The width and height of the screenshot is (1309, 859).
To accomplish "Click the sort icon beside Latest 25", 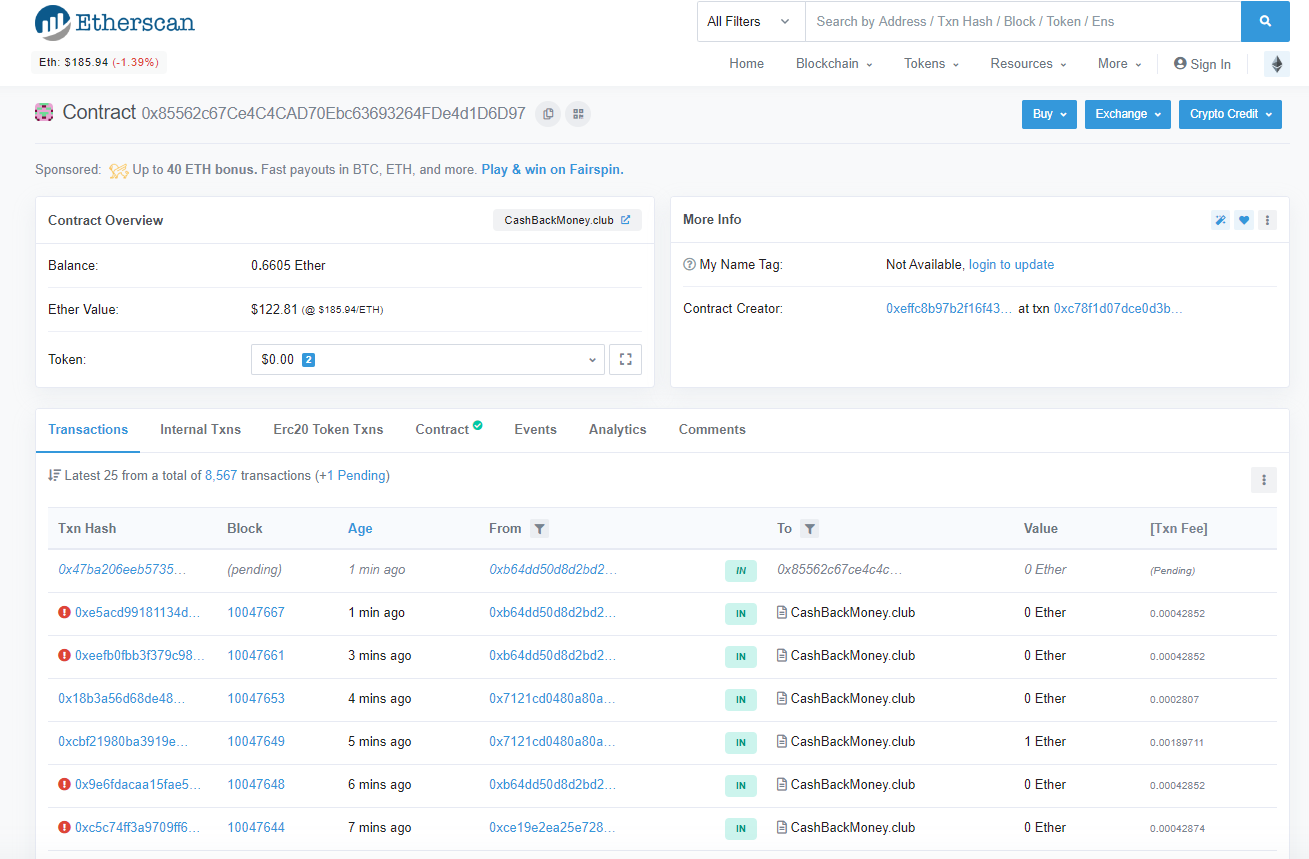I will pyautogui.click(x=54, y=476).
